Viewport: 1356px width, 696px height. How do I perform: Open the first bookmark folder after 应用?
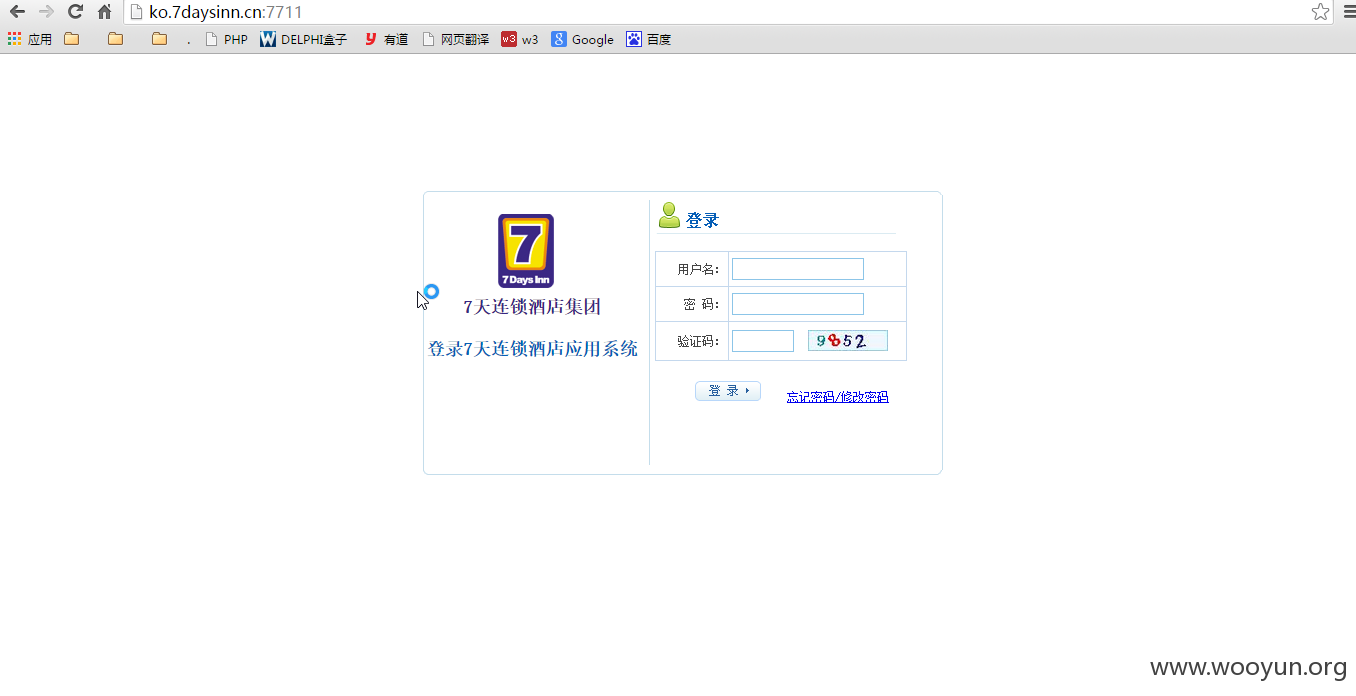click(x=71, y=39)
